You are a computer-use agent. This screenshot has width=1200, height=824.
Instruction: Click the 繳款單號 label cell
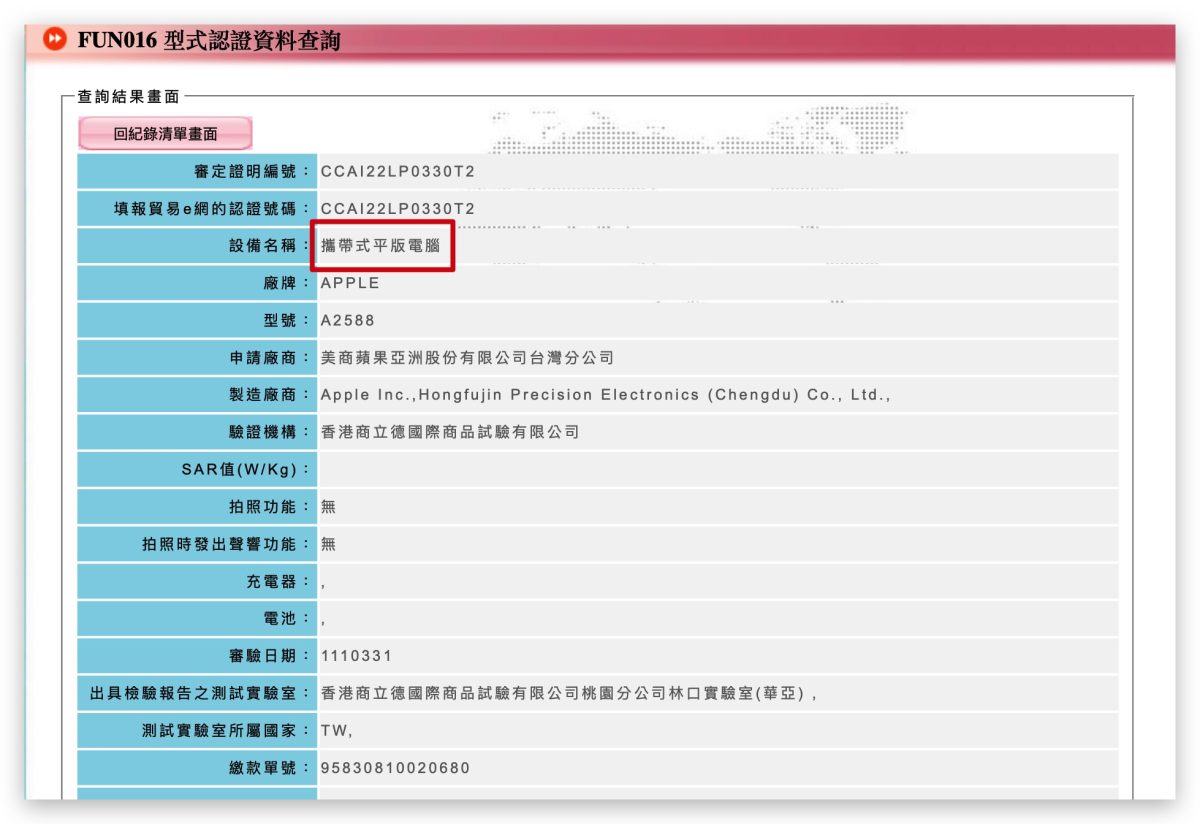tap(198, 768)
